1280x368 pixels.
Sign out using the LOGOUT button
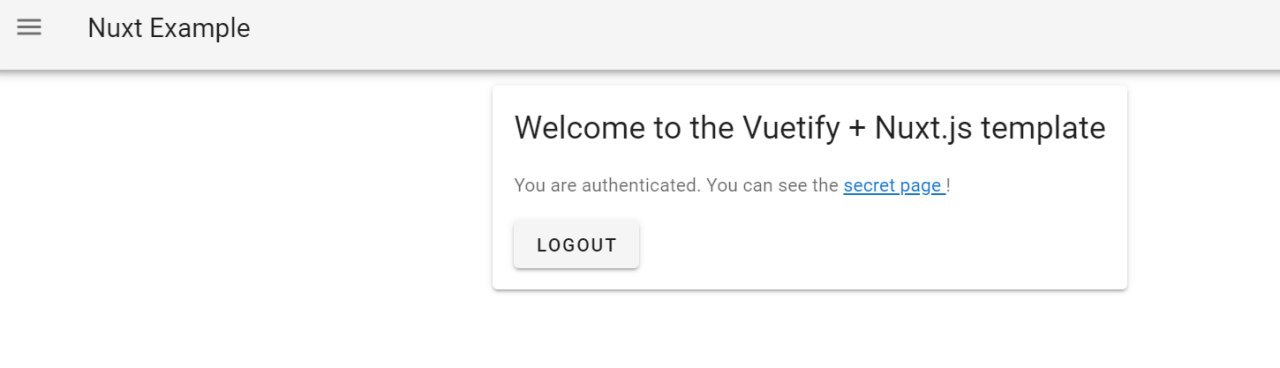tap(576, 245)
